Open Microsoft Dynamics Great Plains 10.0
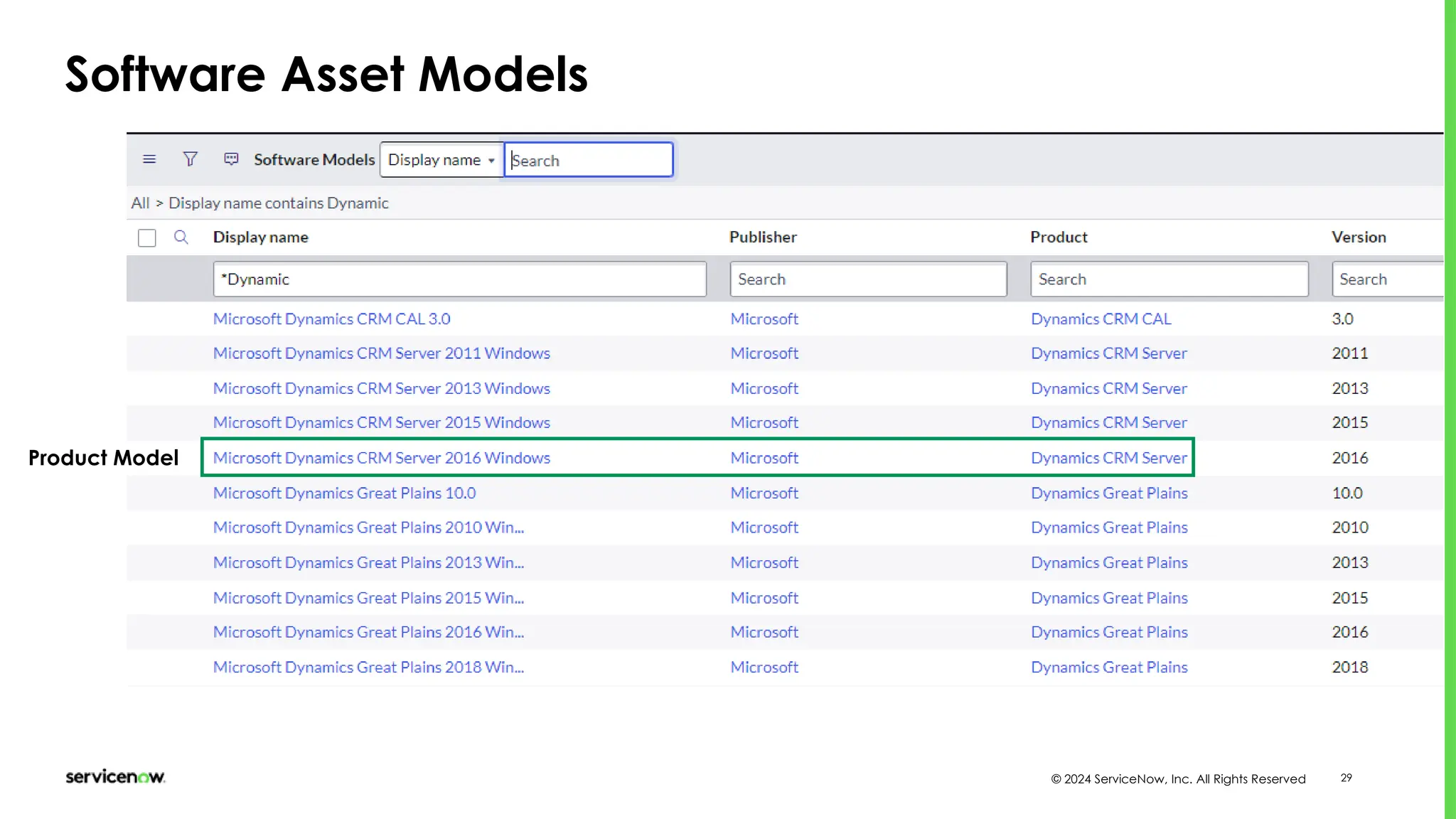 click(344, 493)
